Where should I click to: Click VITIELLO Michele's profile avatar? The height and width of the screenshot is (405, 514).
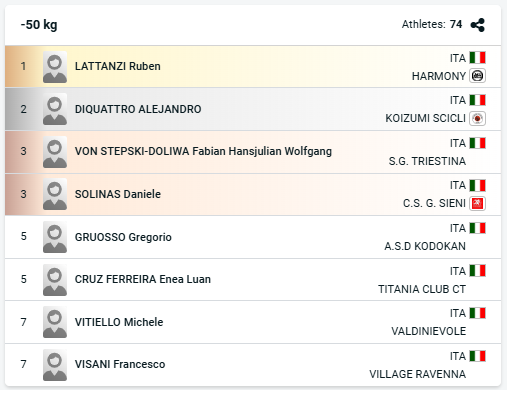[55, 322]
